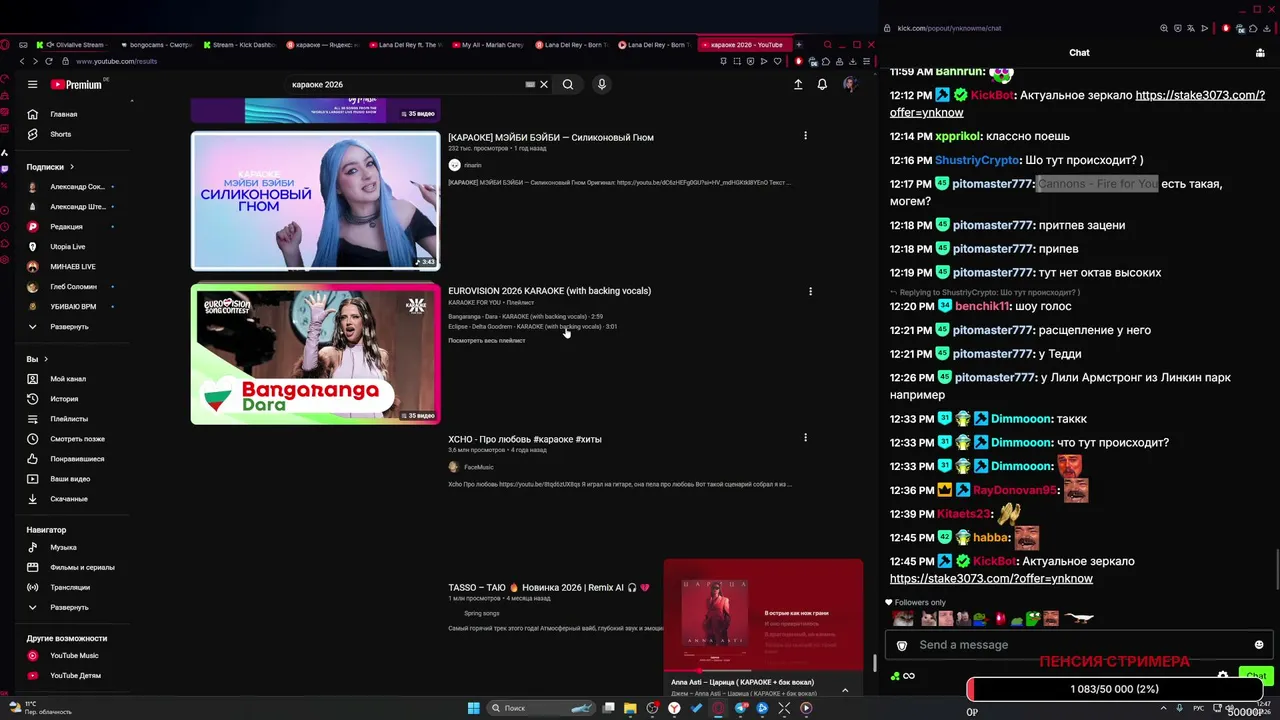Viewport: 1280px width, 720px height.
Task: Open Telegram from the taskbar
Action: 741,708
